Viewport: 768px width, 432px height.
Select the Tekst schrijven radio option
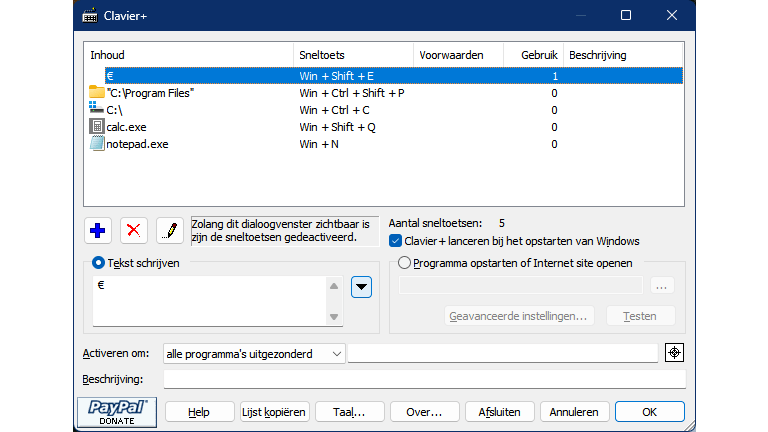pos(98,263)
